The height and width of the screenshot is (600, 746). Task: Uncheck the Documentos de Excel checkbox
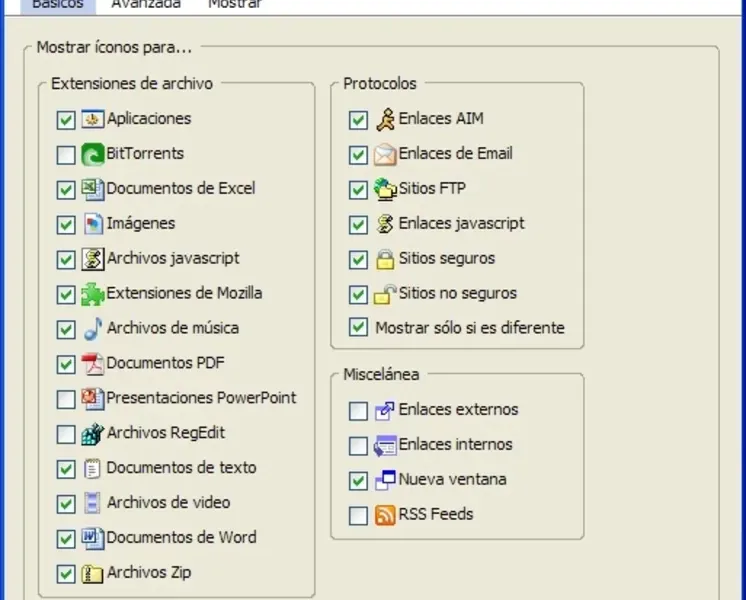pos(66,190)
